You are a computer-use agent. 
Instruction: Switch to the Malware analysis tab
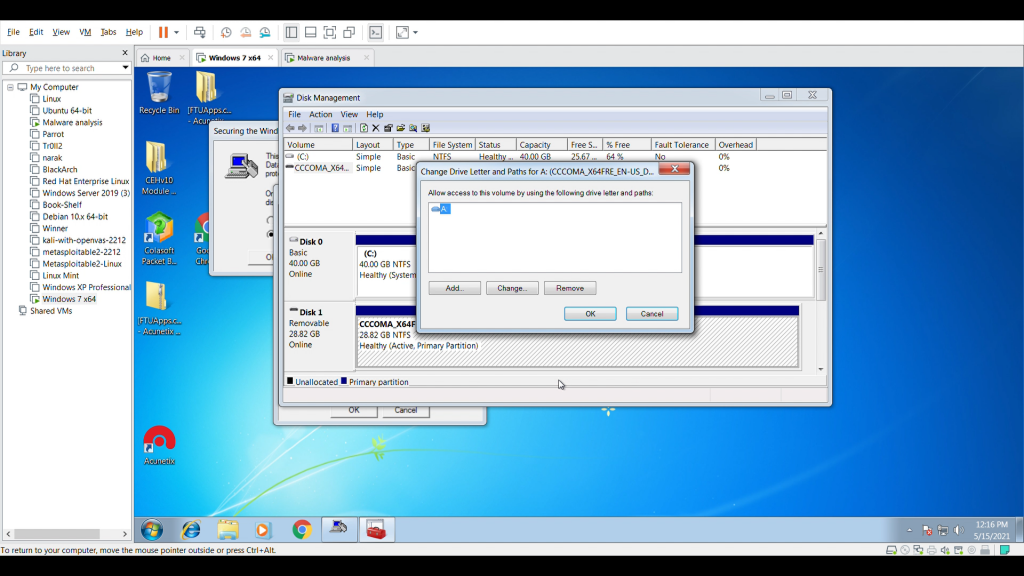coord(324,57)
